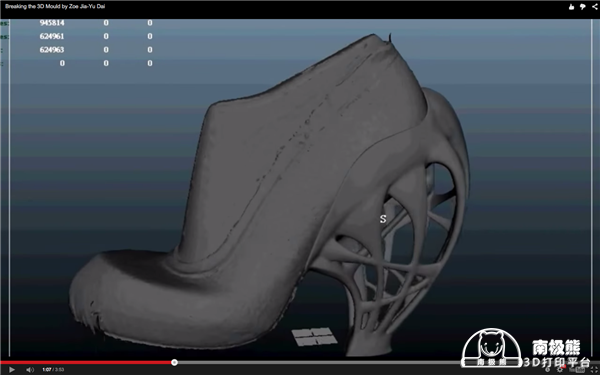Viewport: 600px width, 375px height.
Task: Open video on YouTube via logo
Action: (577, 370)
